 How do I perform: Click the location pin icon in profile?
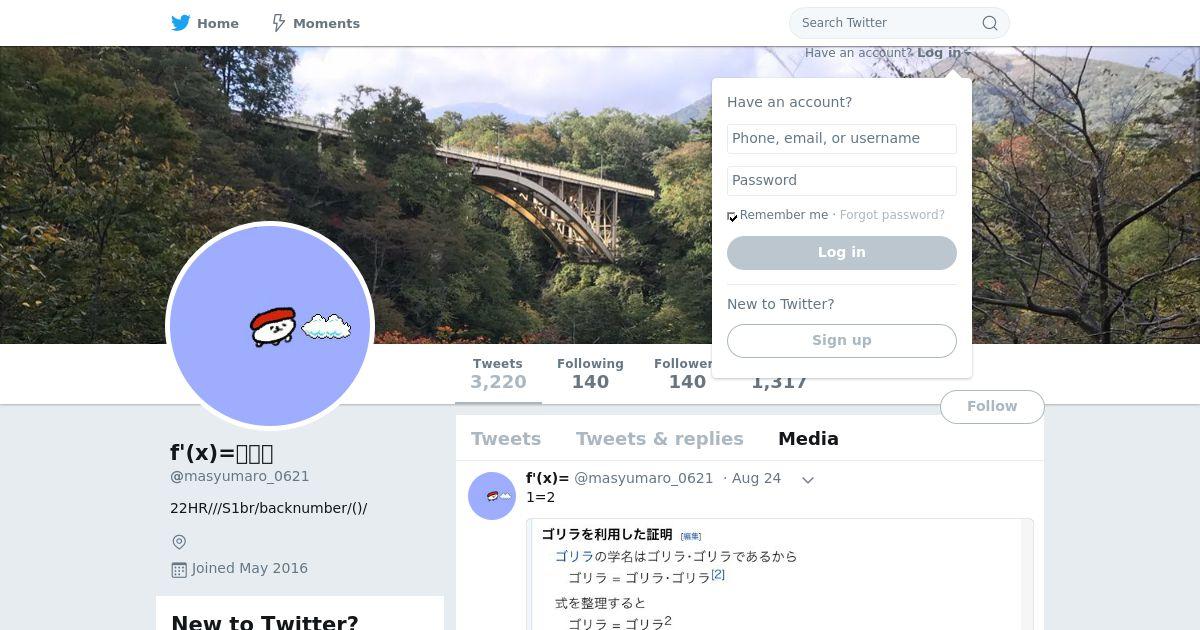pos(179,542)
